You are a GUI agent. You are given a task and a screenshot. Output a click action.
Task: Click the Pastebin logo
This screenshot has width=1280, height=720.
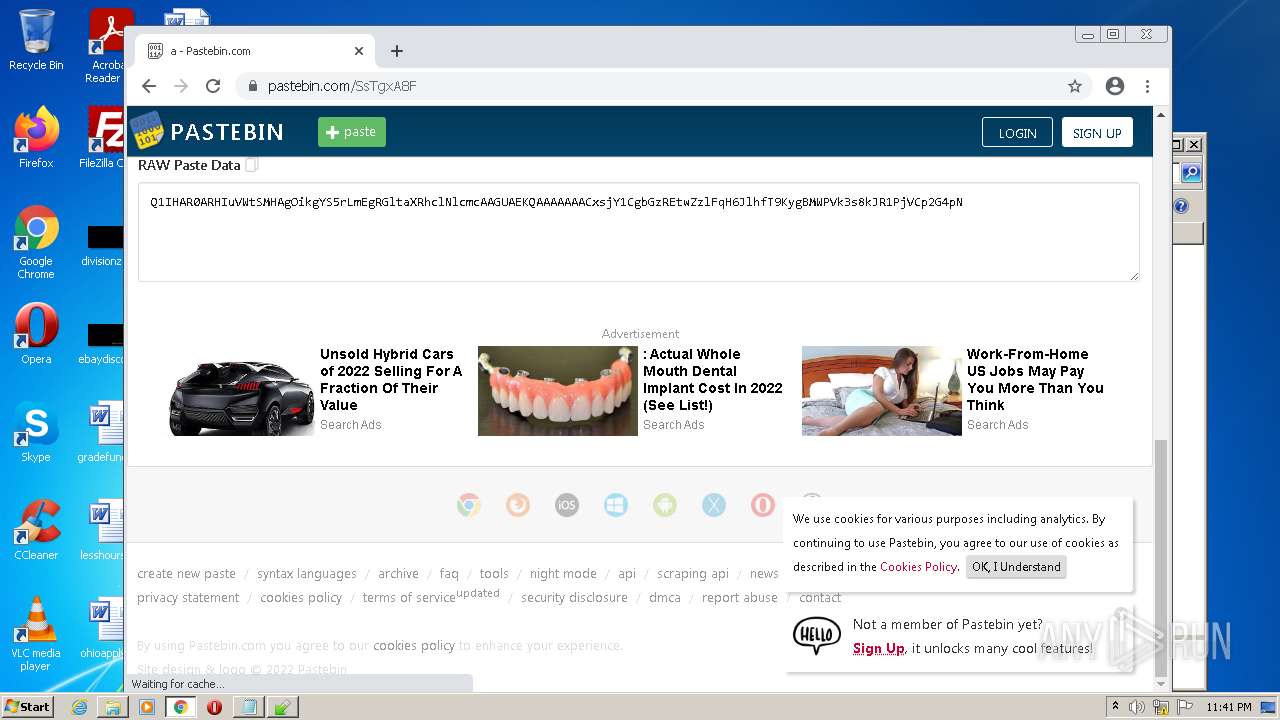[x=207, y=131]
